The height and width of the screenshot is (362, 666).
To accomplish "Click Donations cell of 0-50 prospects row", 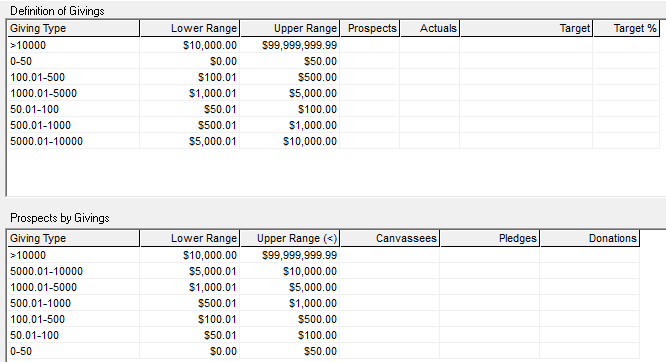I will click(590, 351).
